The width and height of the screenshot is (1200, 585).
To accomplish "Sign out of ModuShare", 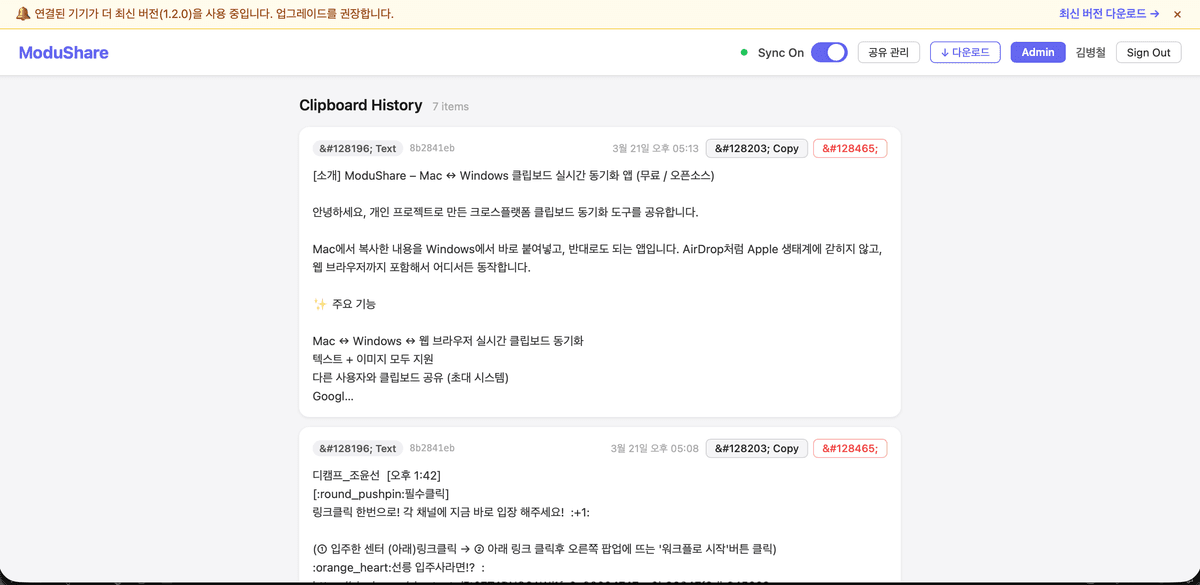I will pyautogui.click(x=1148, y=53).
